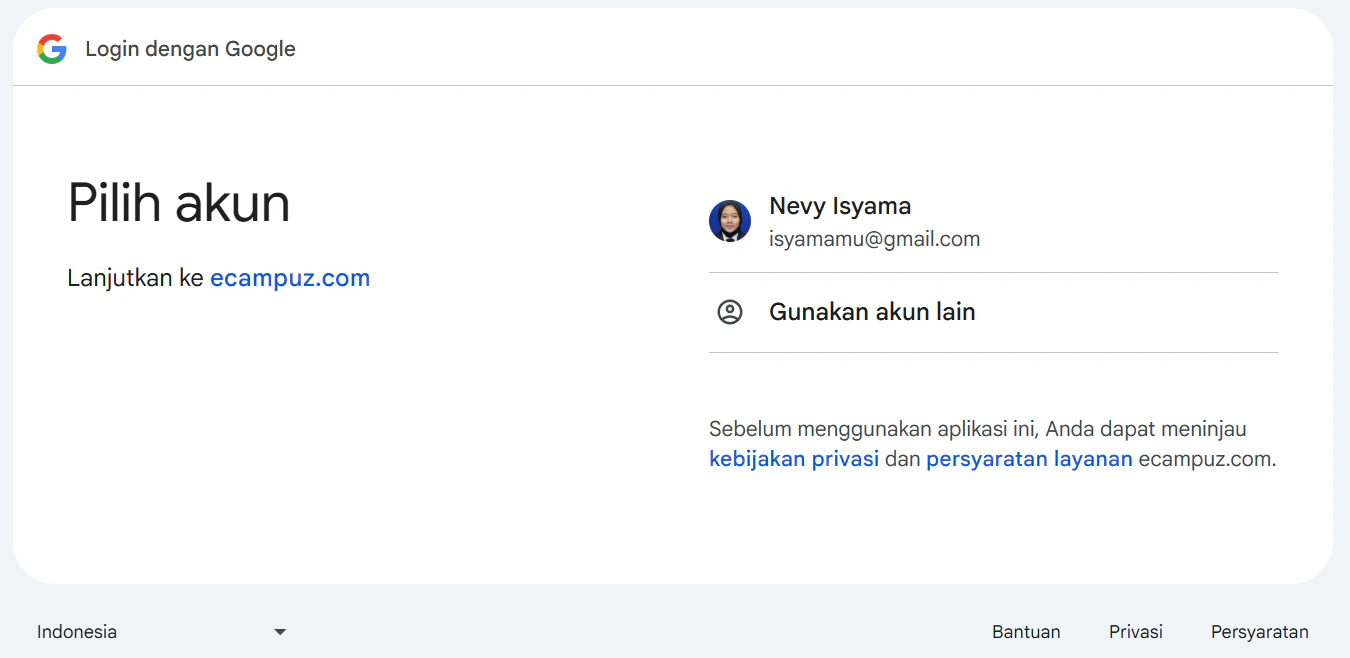This screenshot has height=658, width=1350.
Task: Choose Gunakan akun lain option
Action: [871, 311]
